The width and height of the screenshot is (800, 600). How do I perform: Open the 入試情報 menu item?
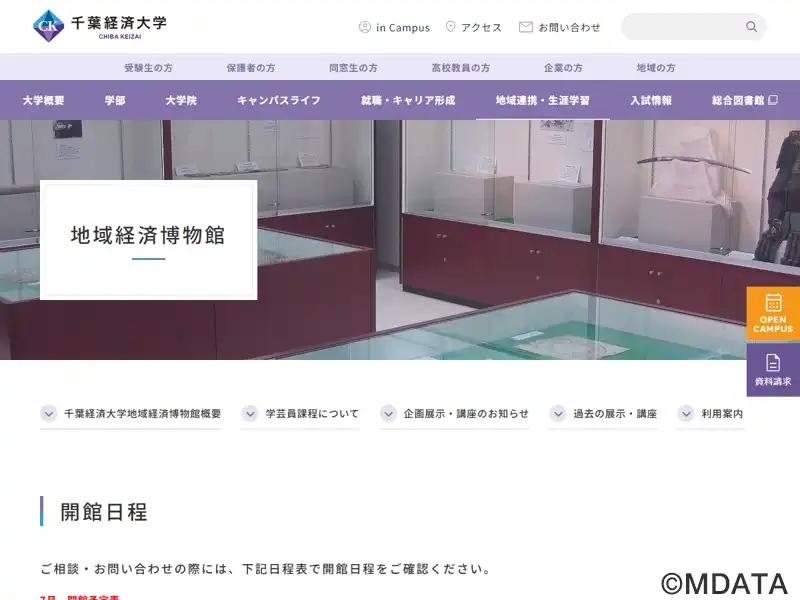click(651, 101)
